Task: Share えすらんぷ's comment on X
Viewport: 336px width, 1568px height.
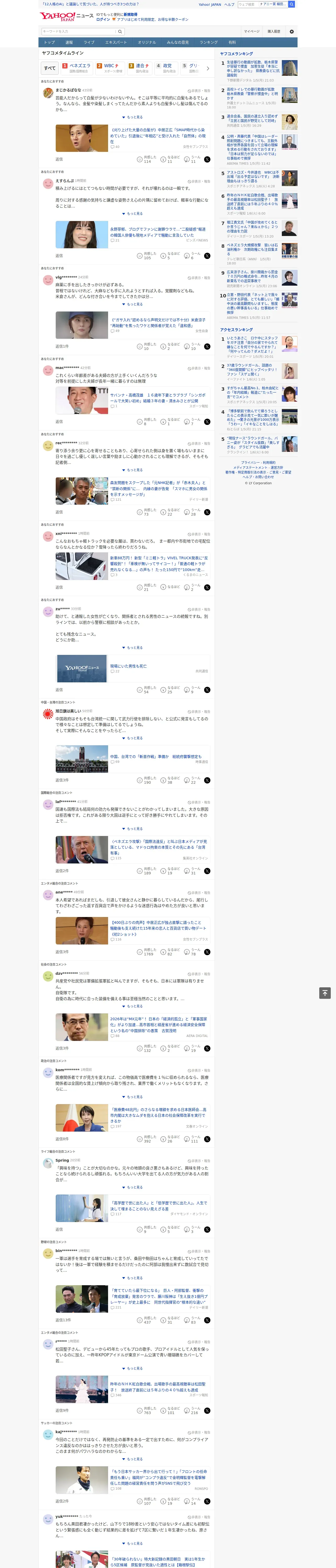Action: [207, 256]
